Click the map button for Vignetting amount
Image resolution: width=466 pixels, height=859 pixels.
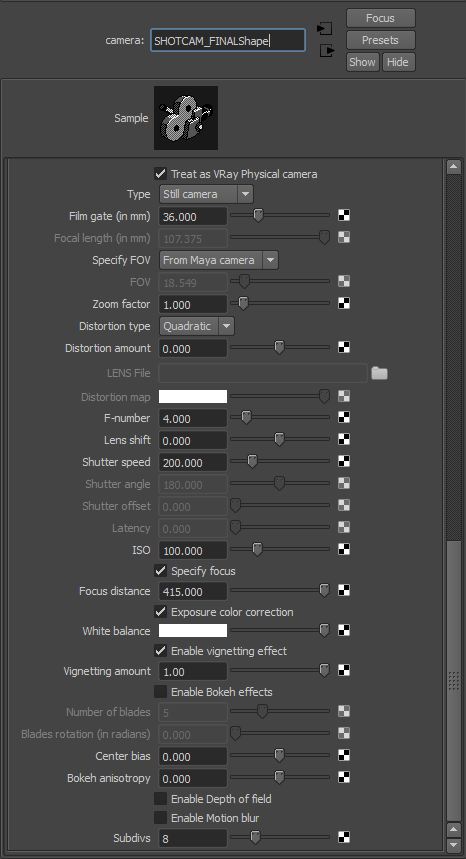(344, 671)
